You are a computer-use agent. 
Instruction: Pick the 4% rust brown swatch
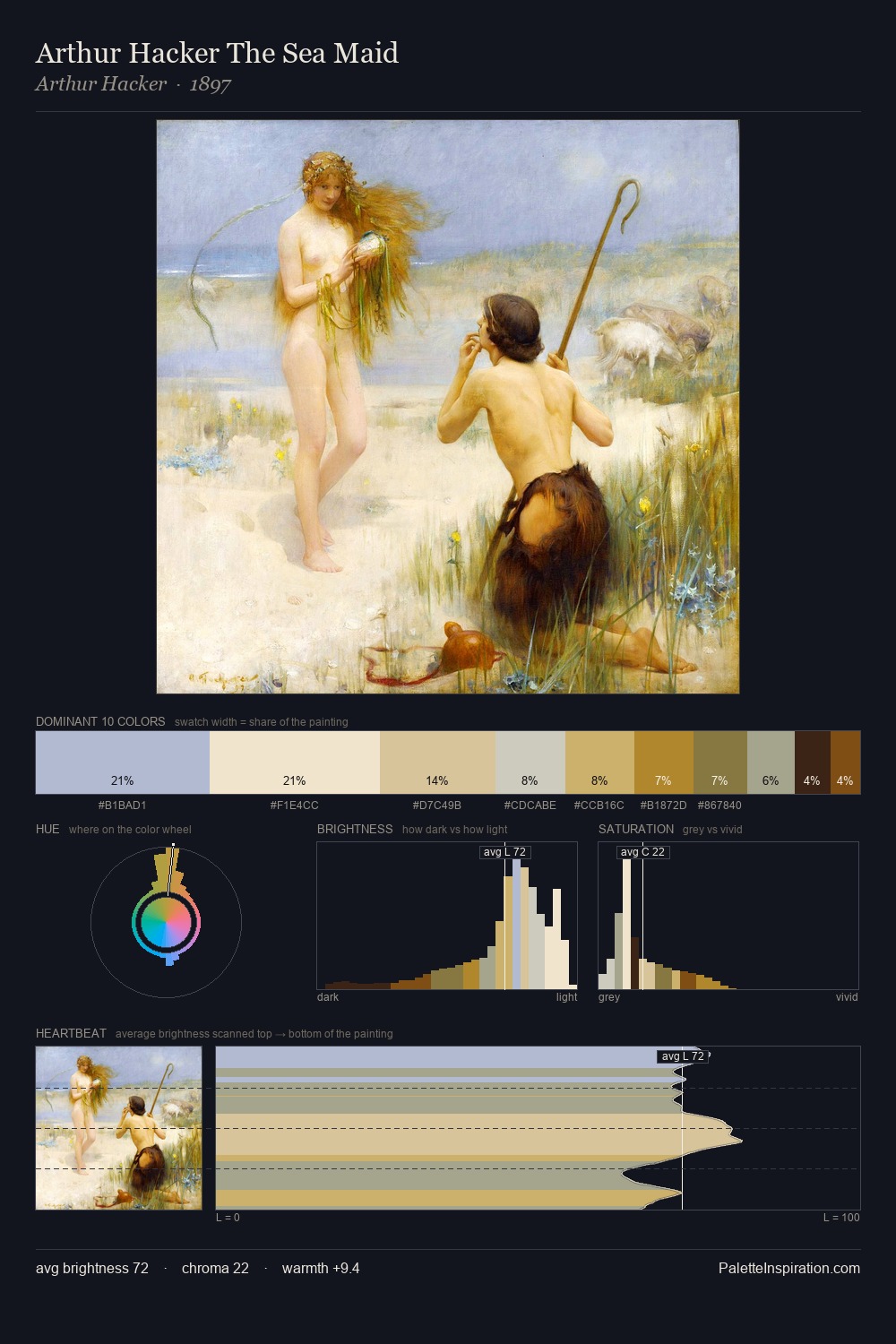point(845,762)
